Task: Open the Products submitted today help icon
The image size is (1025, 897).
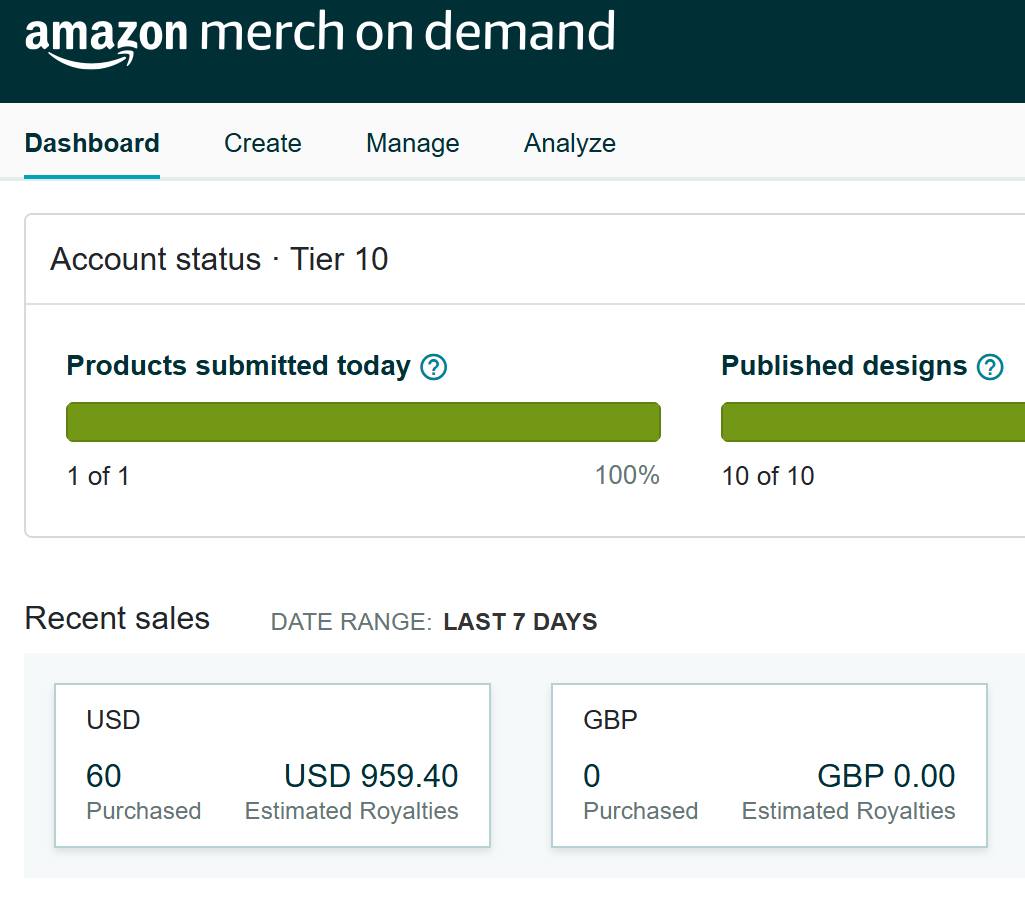Action: 433,367
